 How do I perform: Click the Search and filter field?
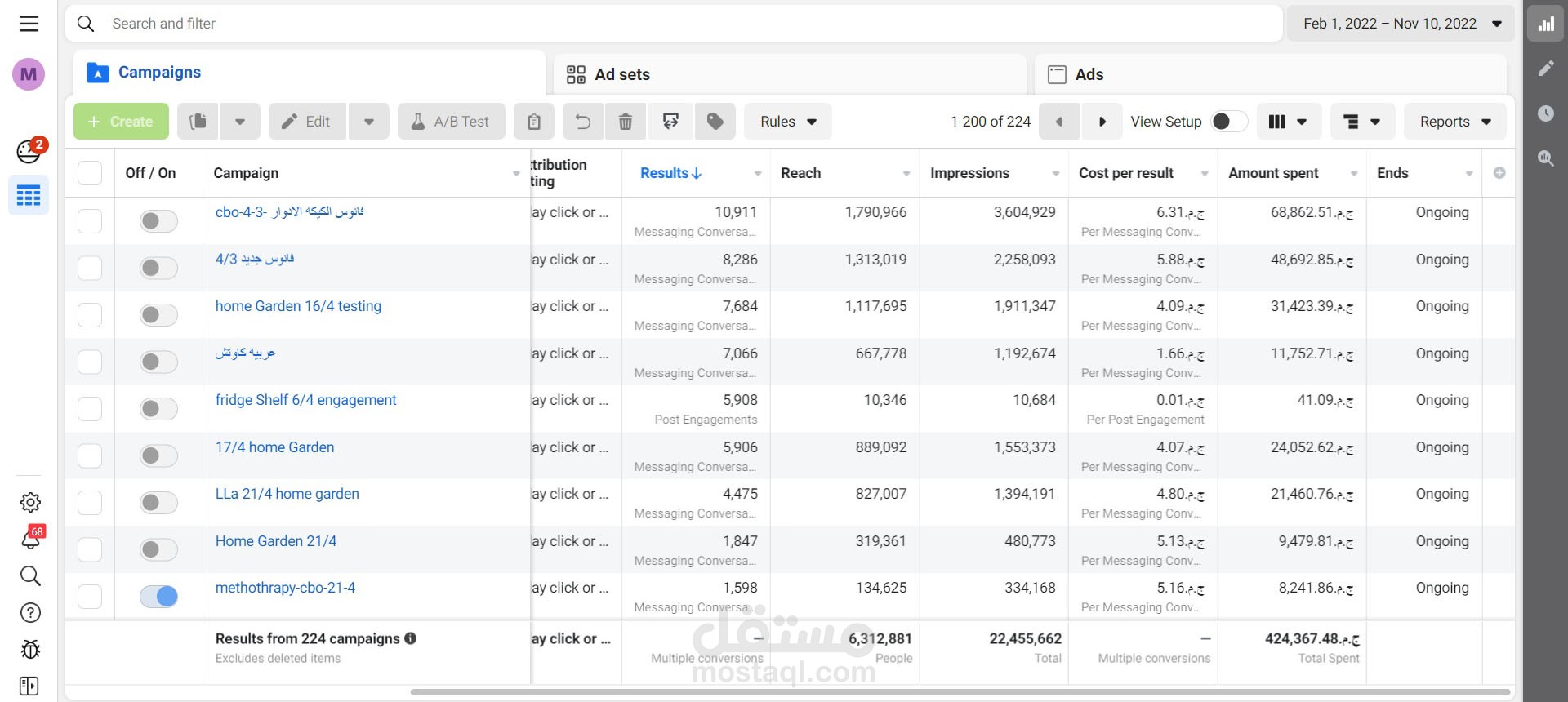click(x=674, y=24)
